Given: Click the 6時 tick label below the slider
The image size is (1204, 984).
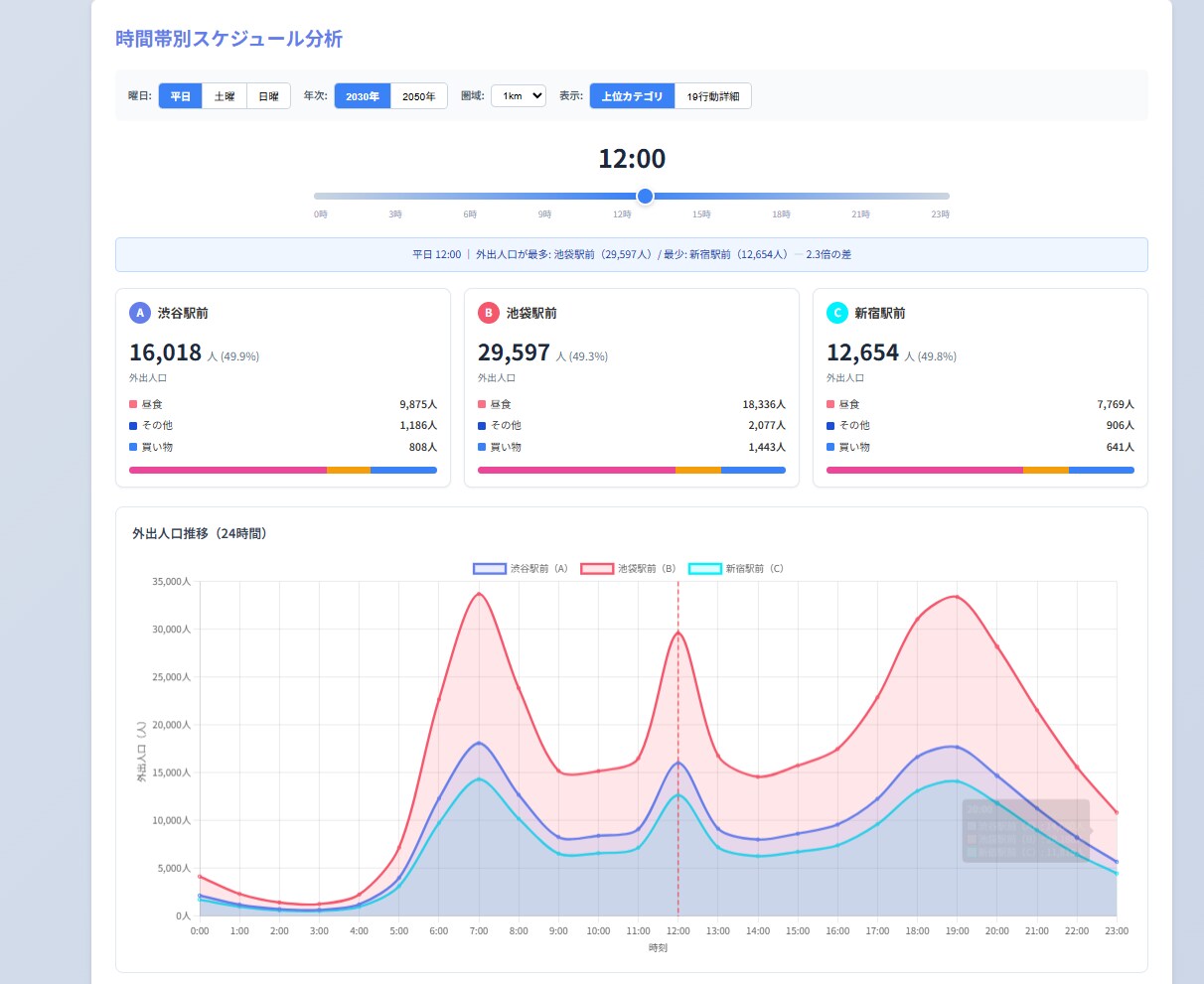Looking at the screenshot, I should (470, 214).
